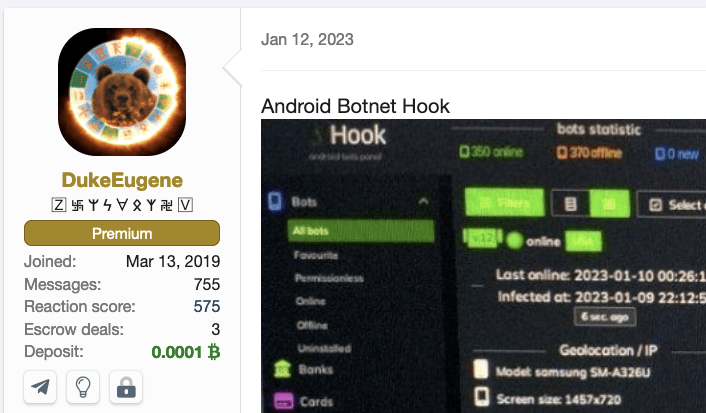The width and height of the screenshot is (706, 413).
Task: Open the Permissionless bots list
Action: (x=329, y=278)
